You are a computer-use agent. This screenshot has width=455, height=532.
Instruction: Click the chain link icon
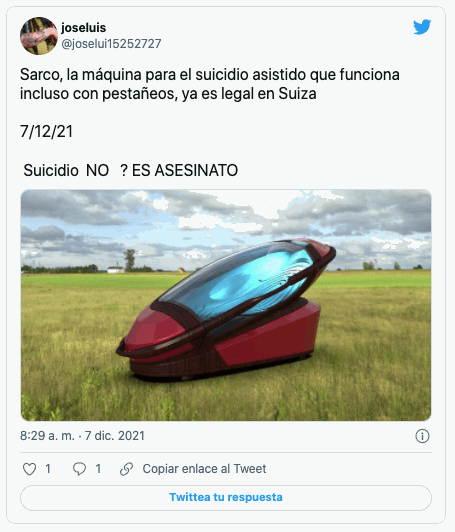(x=126, y=469)
